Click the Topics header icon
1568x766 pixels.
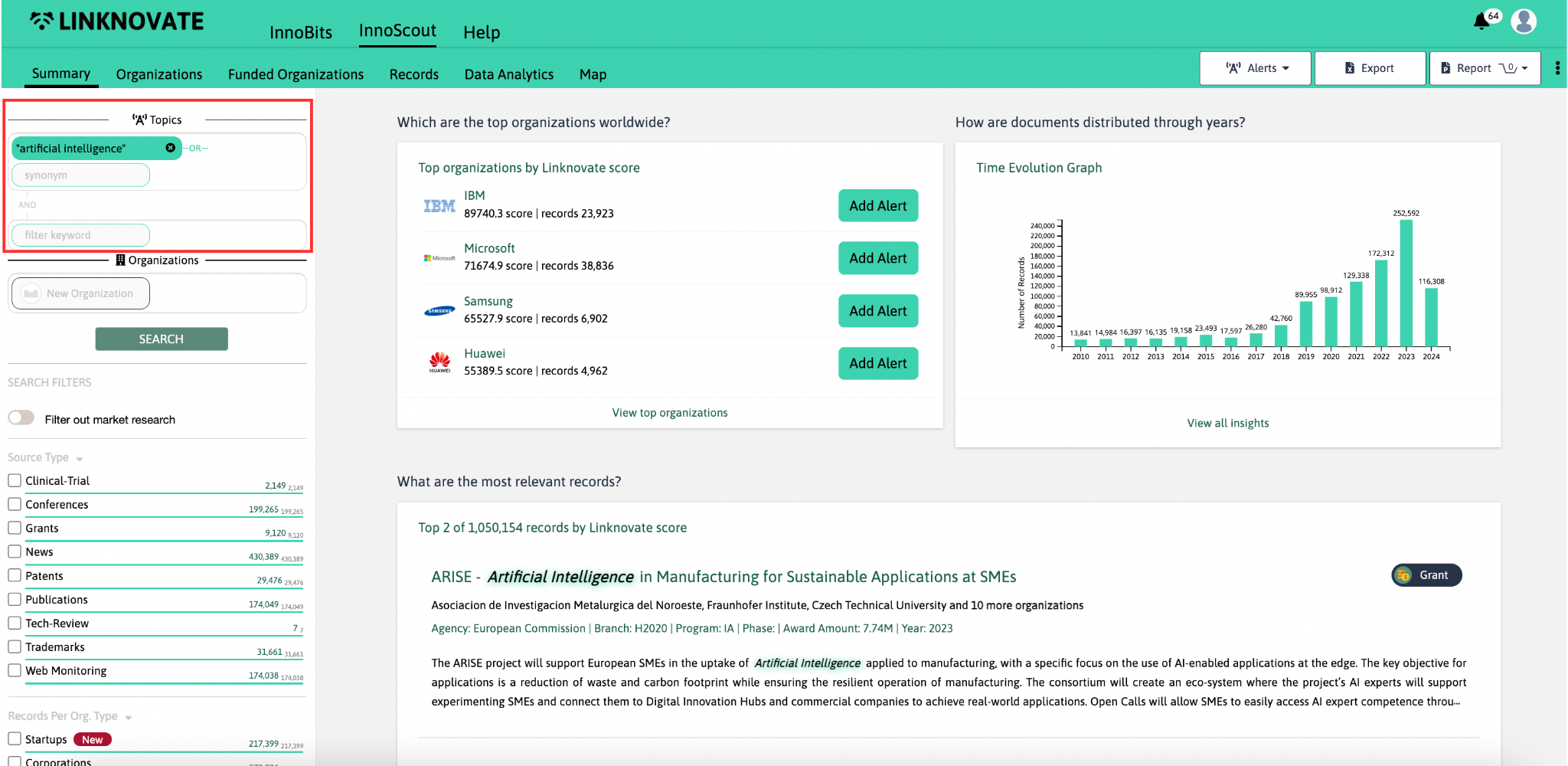(x=139, y=119)
